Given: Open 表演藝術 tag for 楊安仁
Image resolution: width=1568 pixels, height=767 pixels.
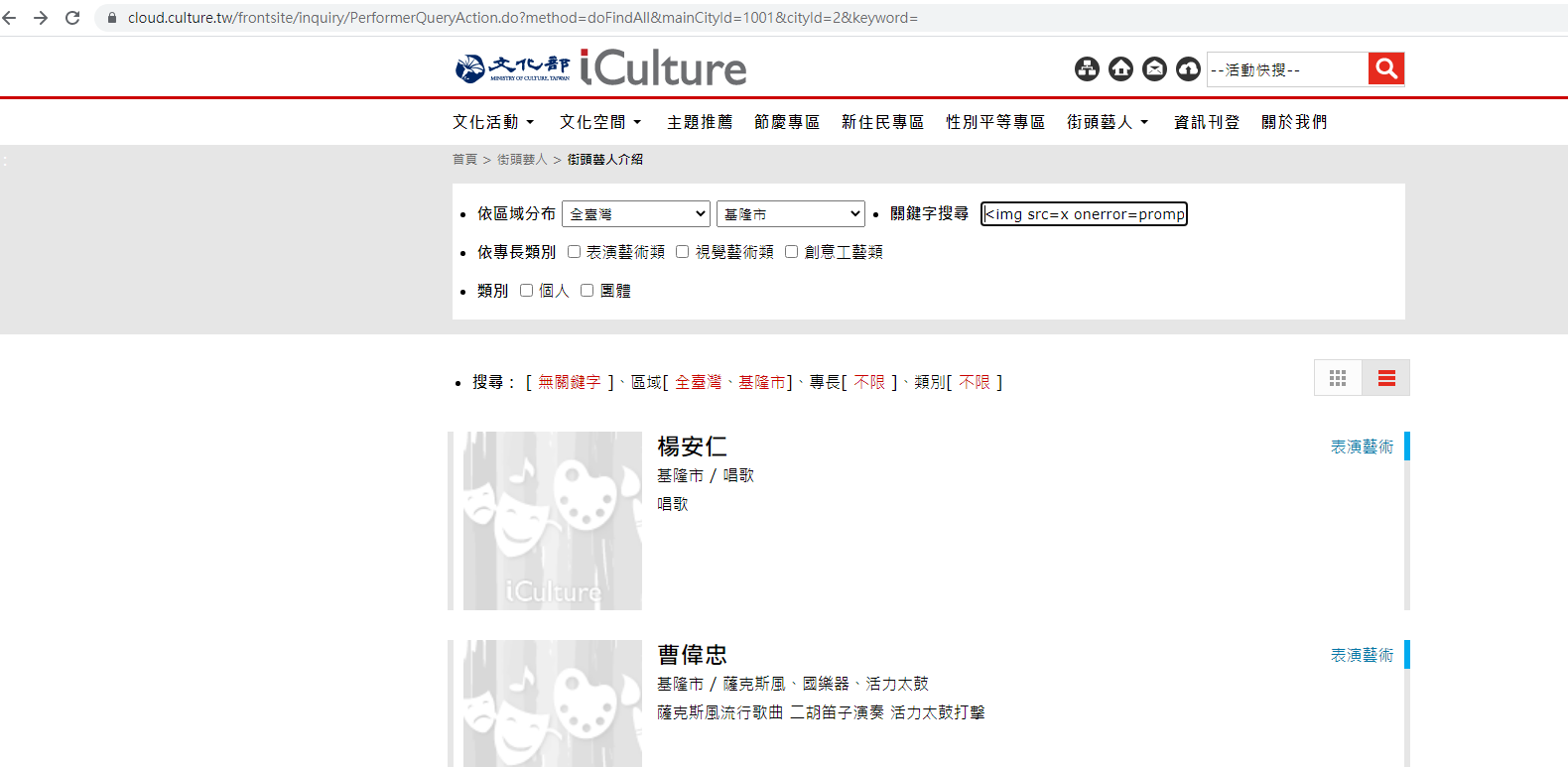Looking at the screenshot, I should pos(1362,447).
